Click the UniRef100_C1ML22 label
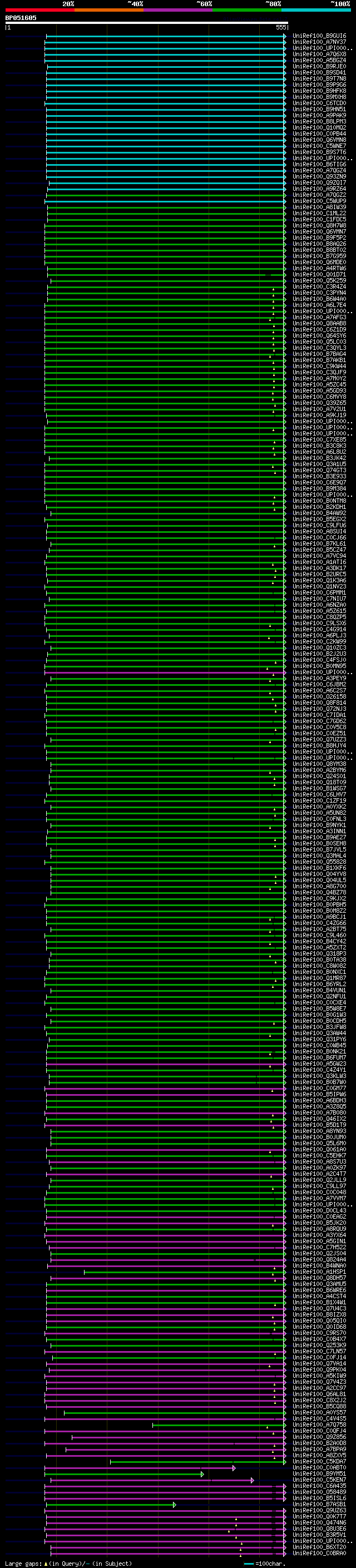This screenshot has width=356, height=1568. [319, 213]
